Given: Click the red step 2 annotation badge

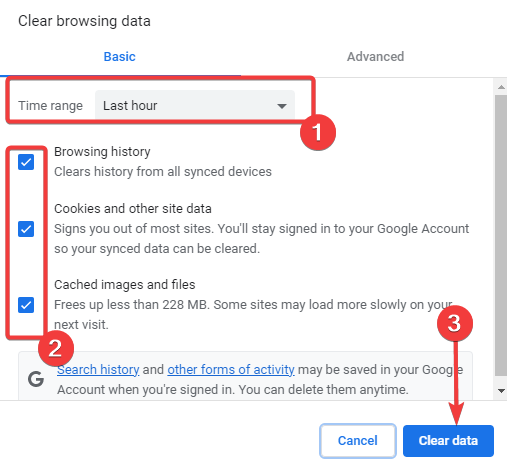Looking at the screenshot, I should tap(56, 348).
